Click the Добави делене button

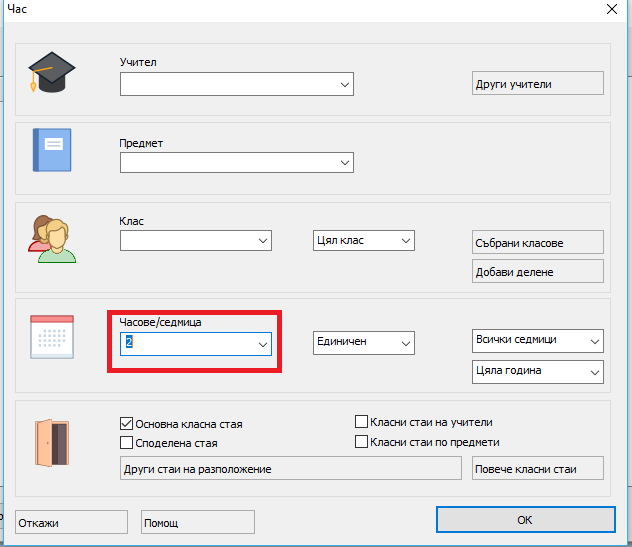pos(538,272)
